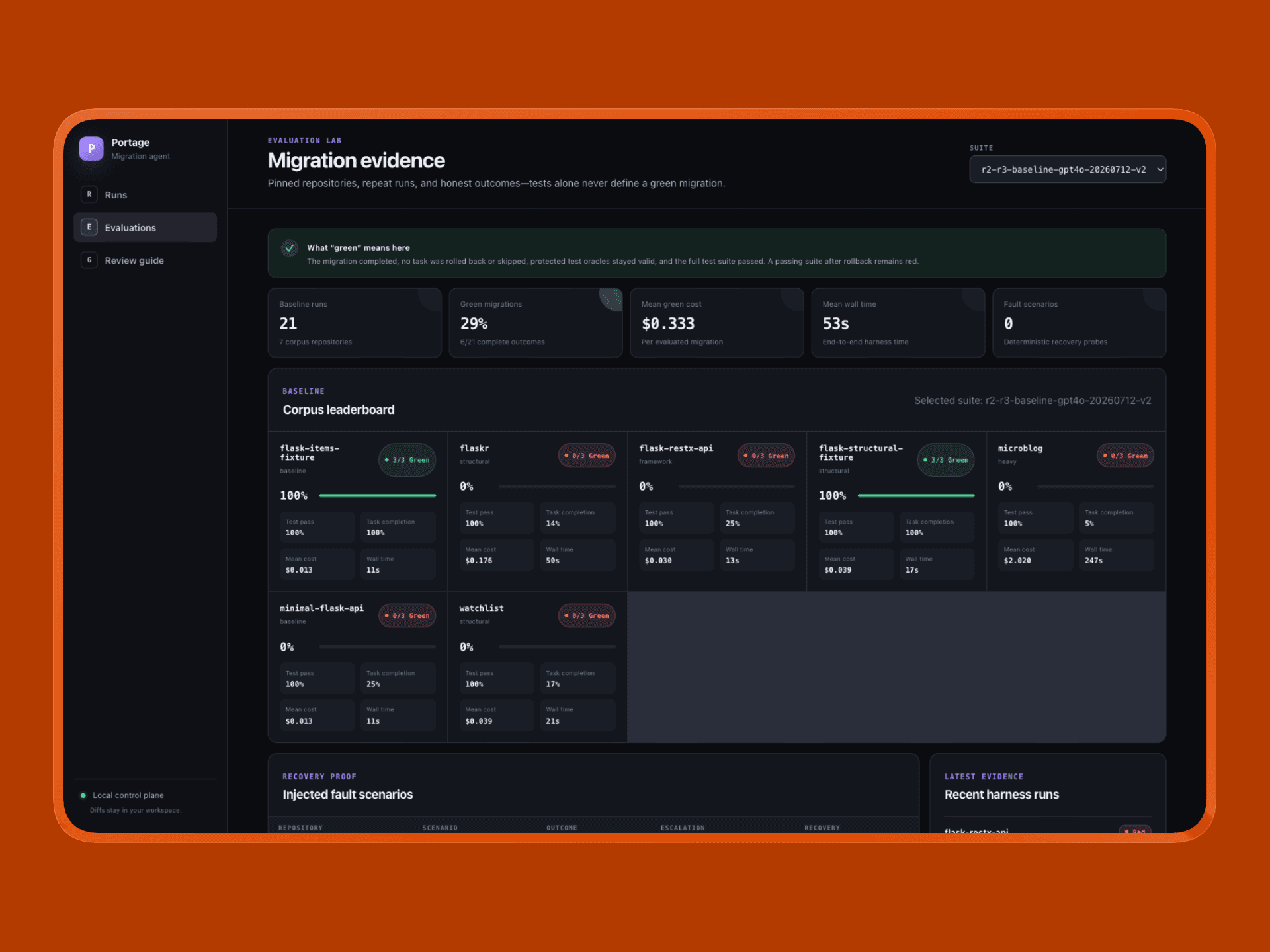Click the Corpus leaderboard heading

tap(339, 410)
